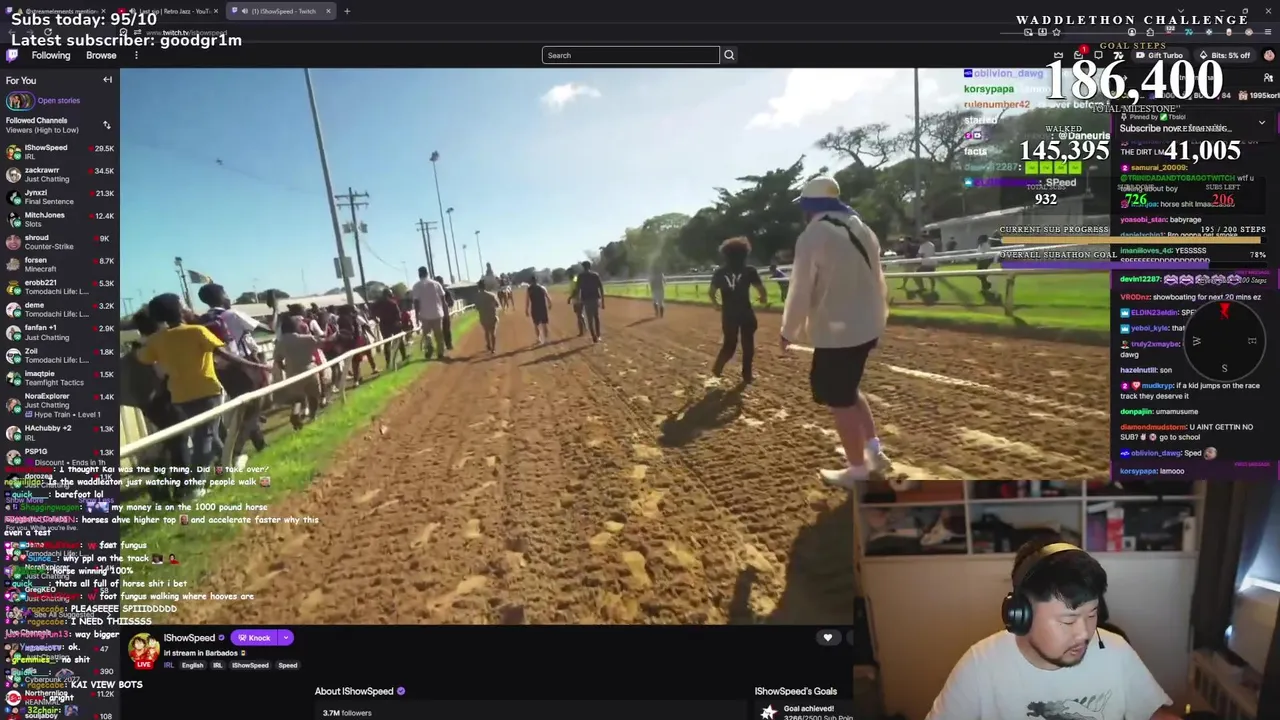Open the browser hamburger menu
This screenshot has width=1280, height=720.
coord(1268,32)
